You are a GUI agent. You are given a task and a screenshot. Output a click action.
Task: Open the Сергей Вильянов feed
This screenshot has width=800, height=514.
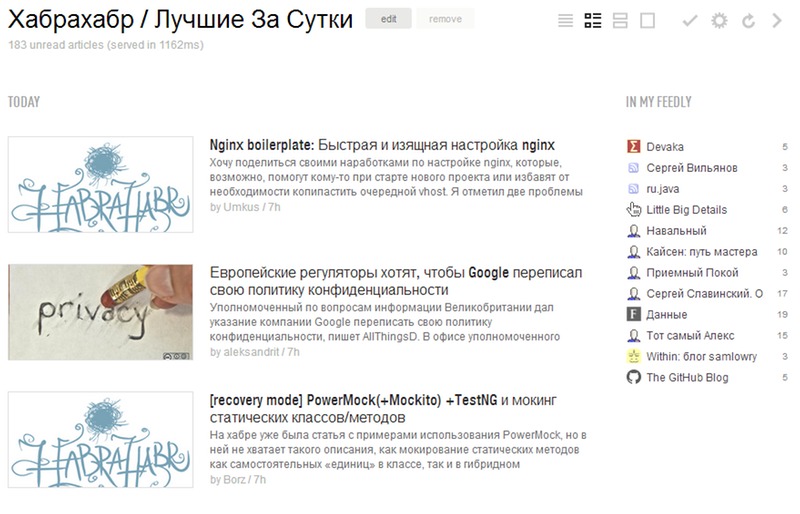(692, 168)
